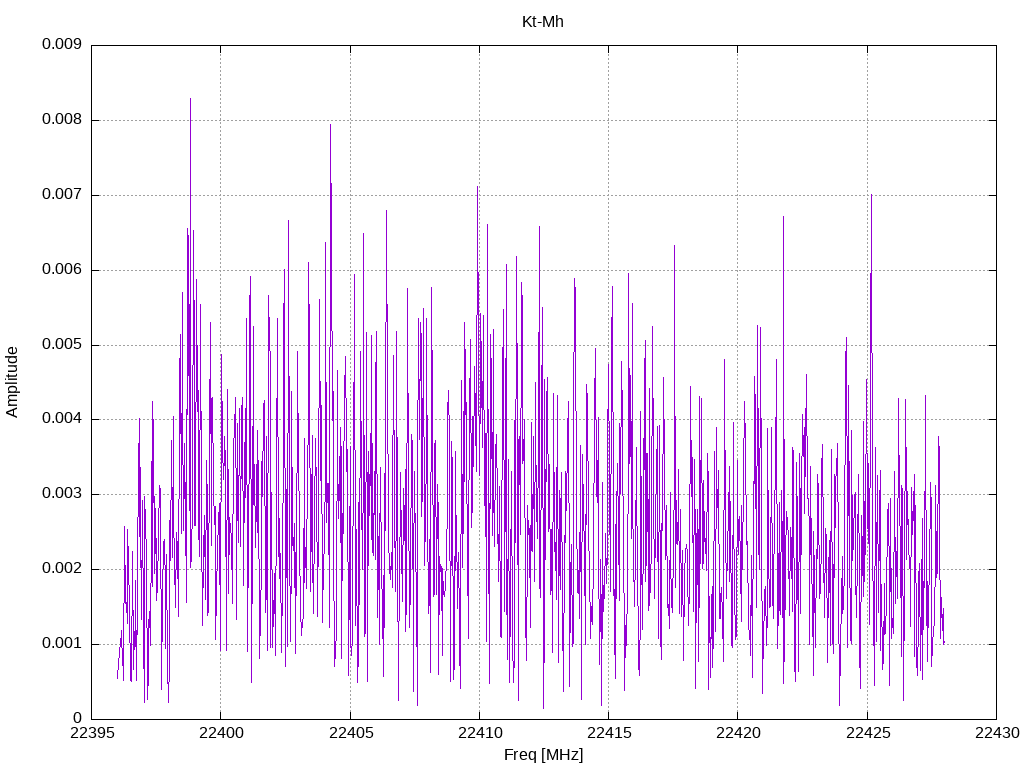Click the x-axis tick label 22405

click(x=351, y=733)
